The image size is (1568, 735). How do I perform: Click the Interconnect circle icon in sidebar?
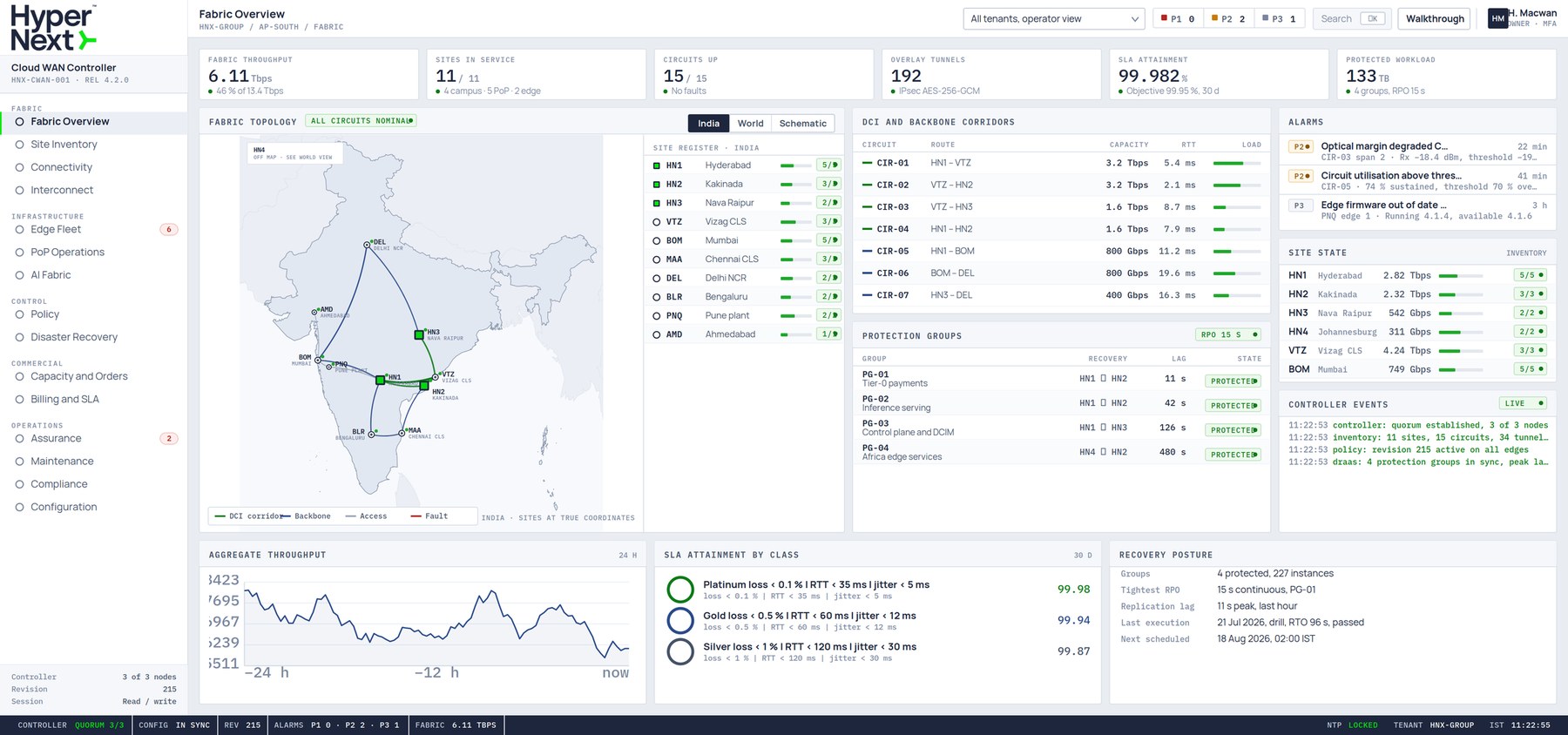[x=19, y=190]
